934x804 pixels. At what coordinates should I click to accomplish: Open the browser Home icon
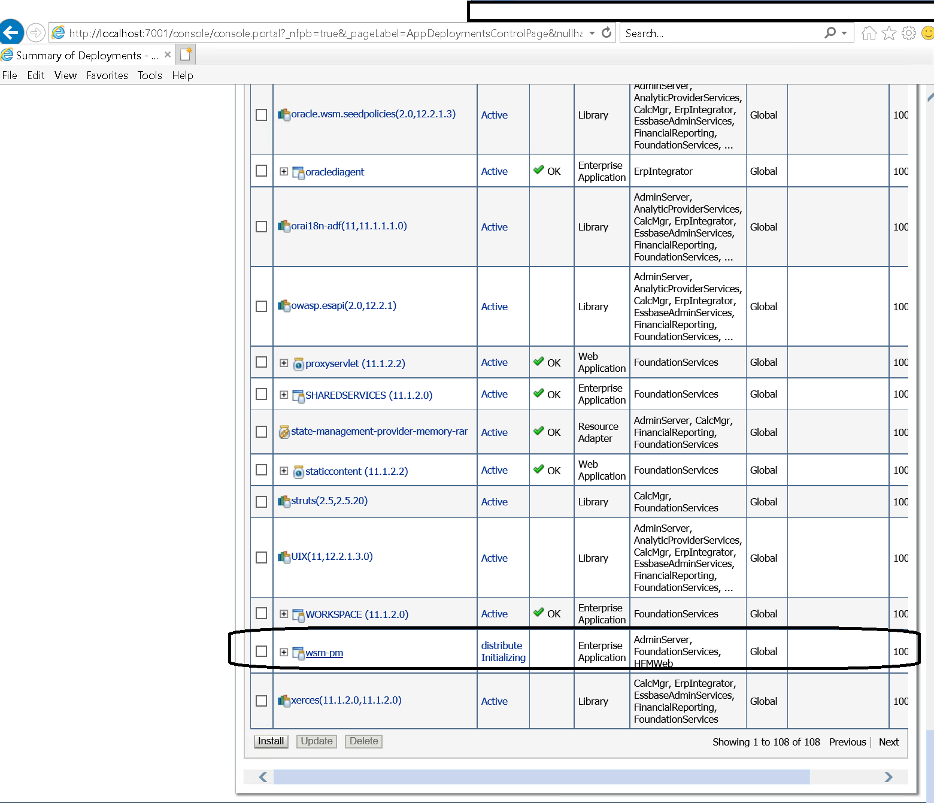tap(869, 33)
